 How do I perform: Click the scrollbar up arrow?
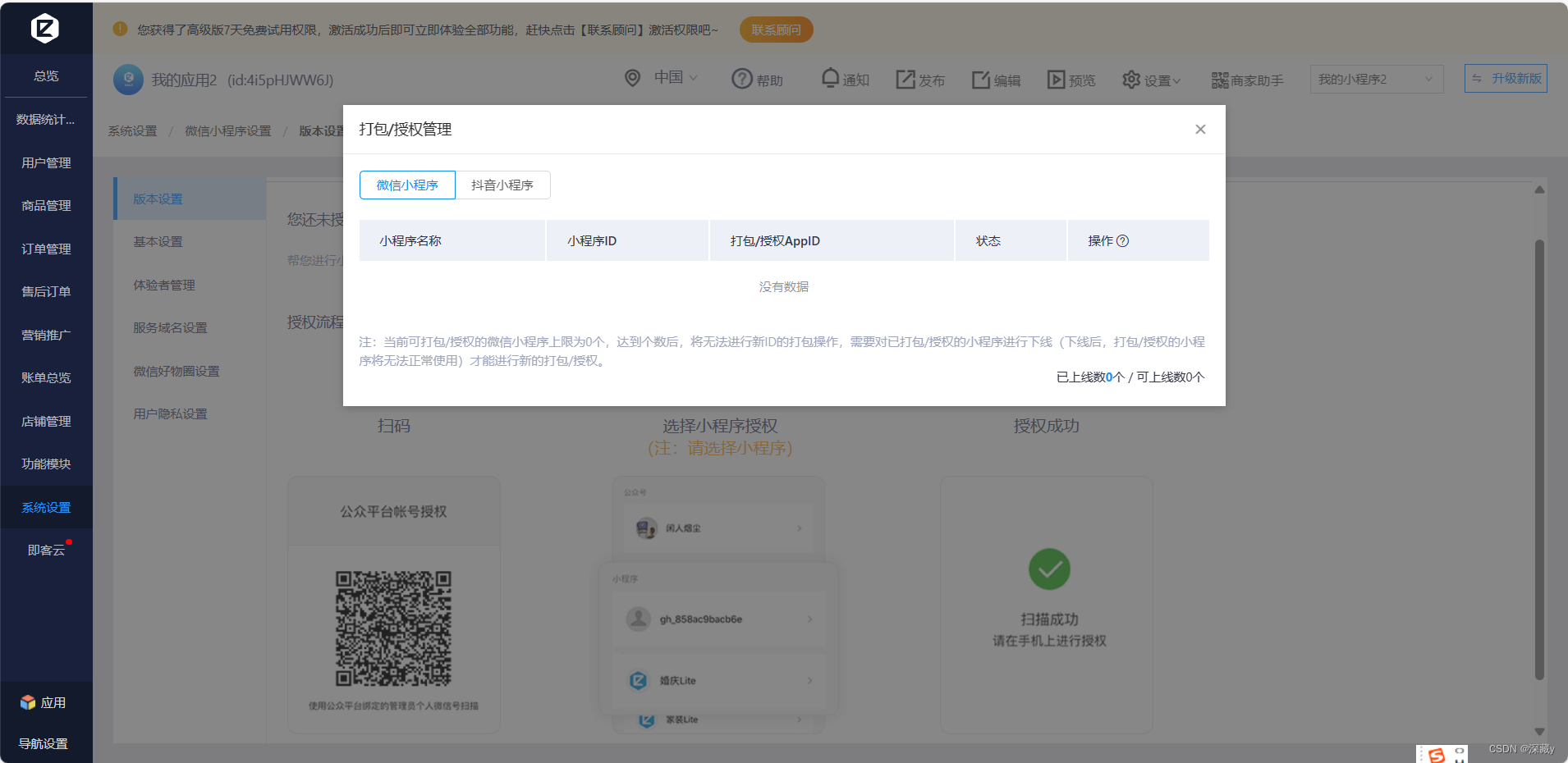click(x=1539, y=190)
